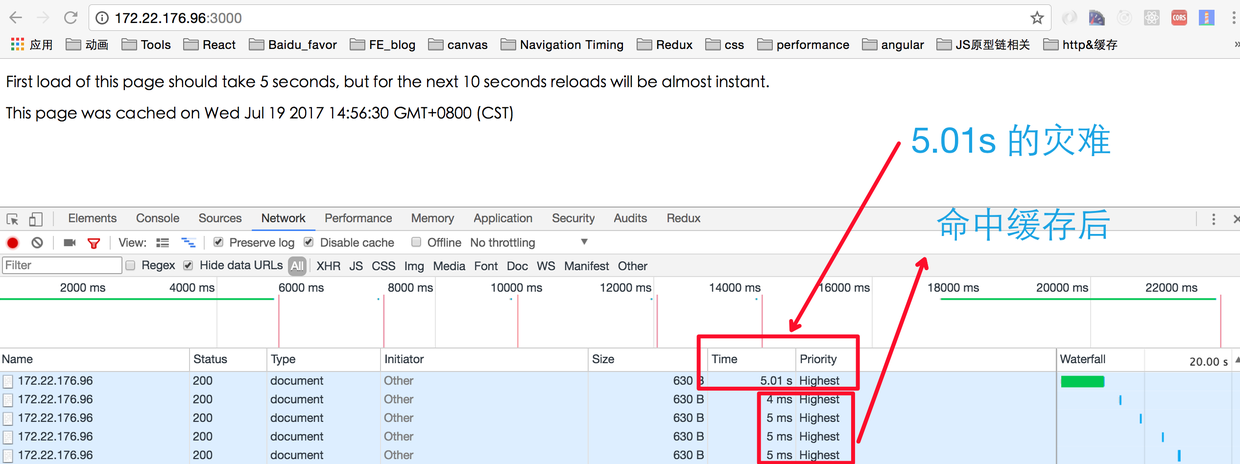
Task: Open the Redux tab in DevTools
Action: 684,219
